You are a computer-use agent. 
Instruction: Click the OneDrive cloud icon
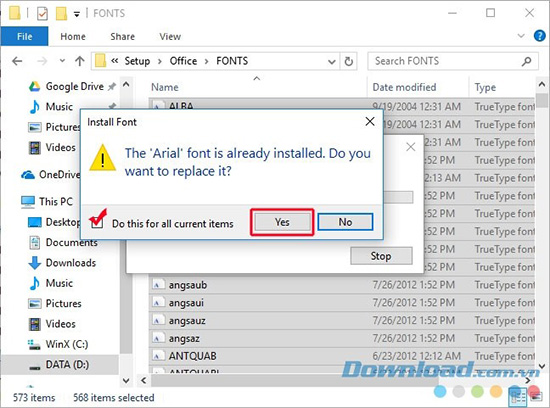click(28, 174)
